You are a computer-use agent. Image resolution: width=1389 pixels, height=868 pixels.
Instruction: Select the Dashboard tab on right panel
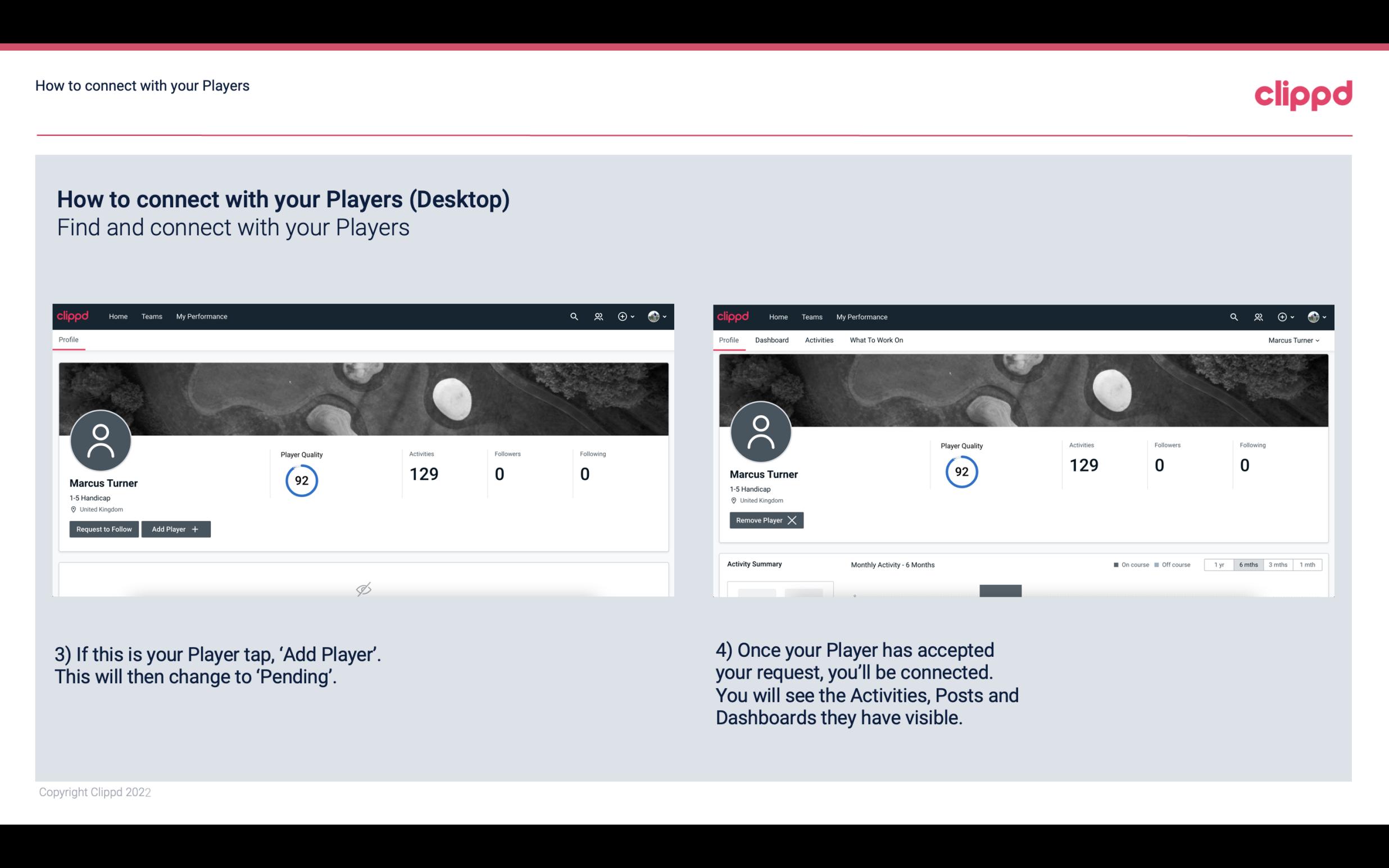tap(770, 340)
